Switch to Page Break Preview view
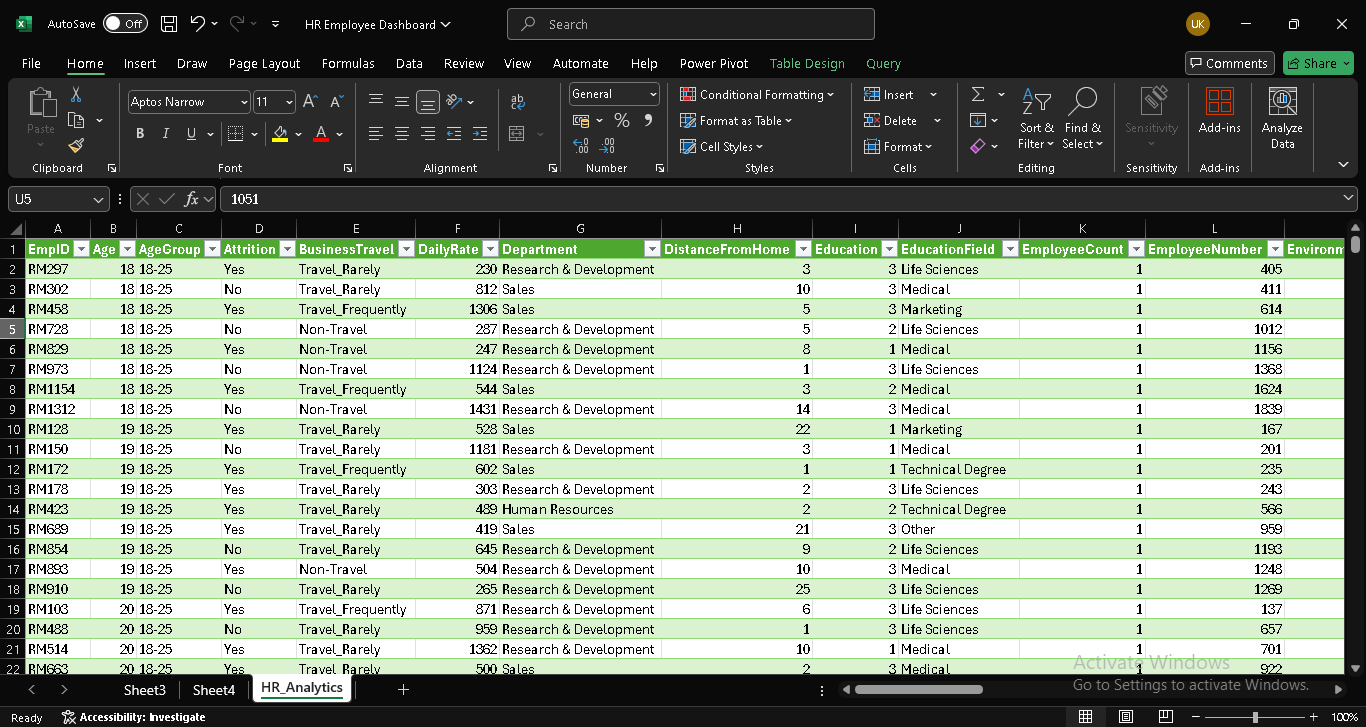Screen dimensions: 1366x727 coord(1166,717)
